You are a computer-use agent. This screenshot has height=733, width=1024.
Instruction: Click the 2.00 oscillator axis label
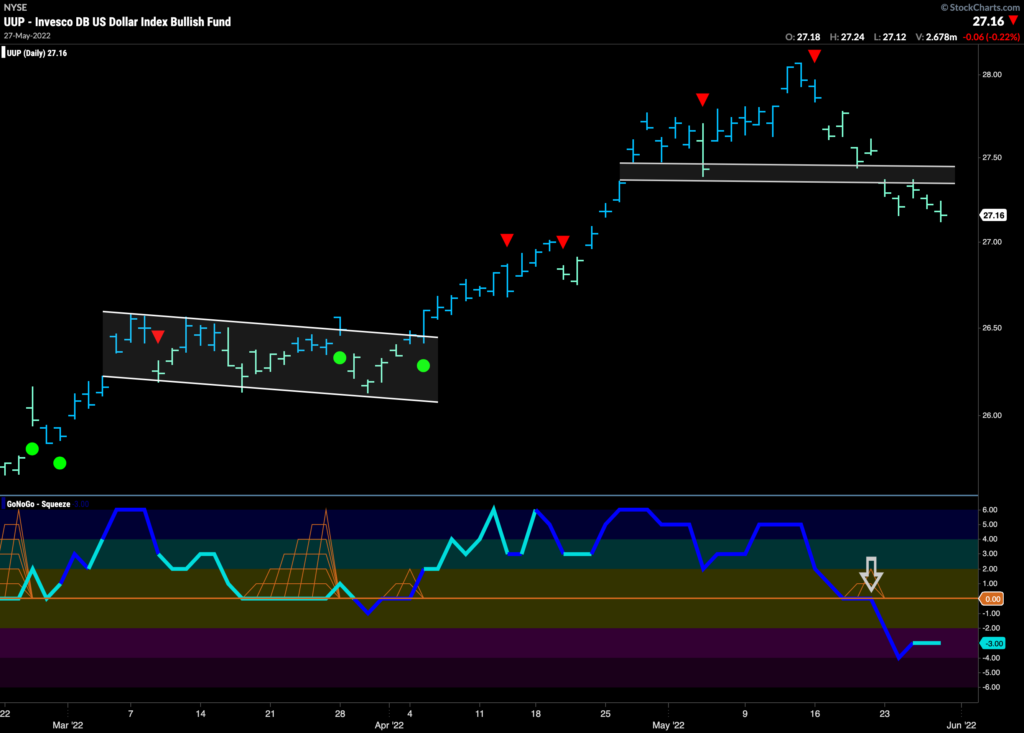(x=990, y=569)
